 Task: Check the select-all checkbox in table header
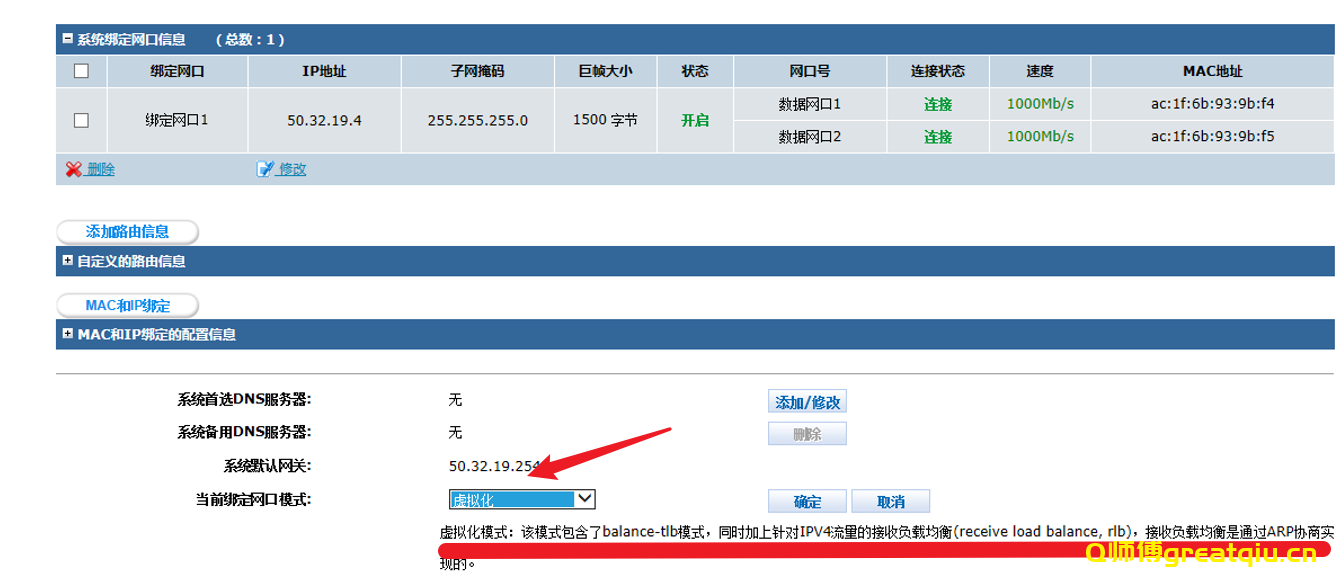tap(81, 71)
